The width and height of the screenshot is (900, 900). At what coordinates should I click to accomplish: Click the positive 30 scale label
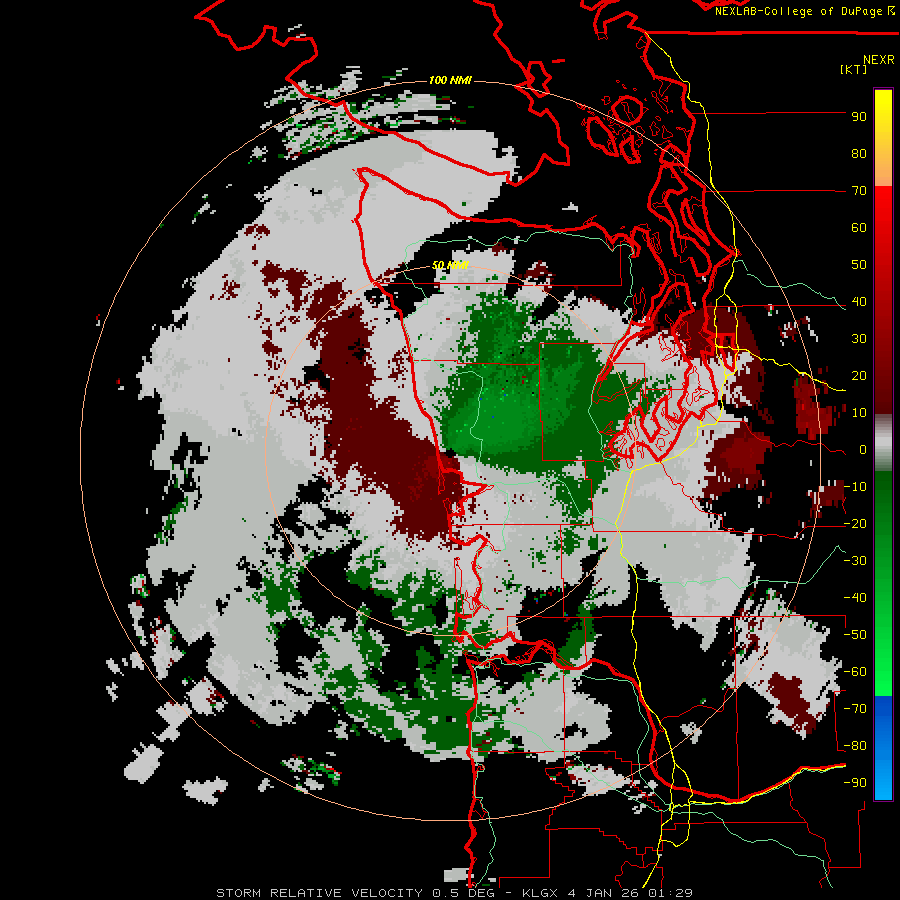pos(859,339)
